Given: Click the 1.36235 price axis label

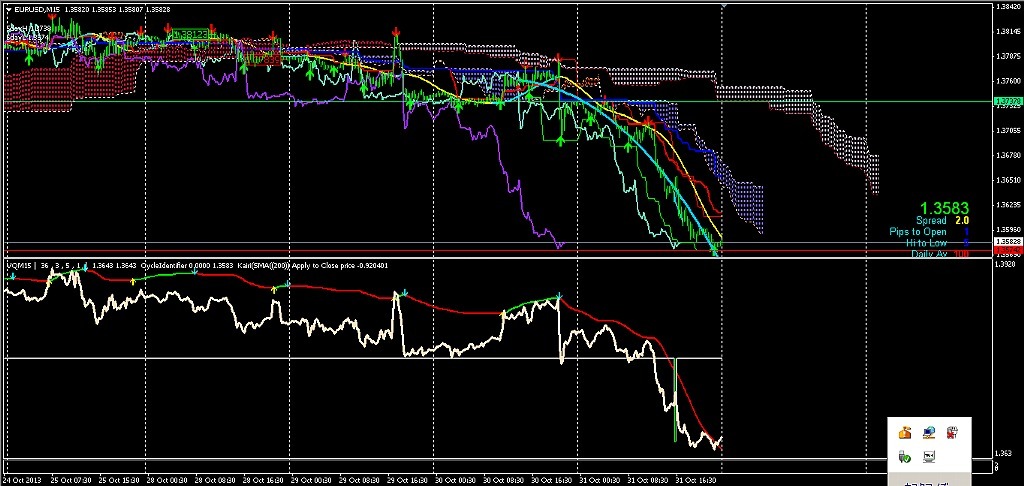Looking at the screenshot, I should point(1008,204).
